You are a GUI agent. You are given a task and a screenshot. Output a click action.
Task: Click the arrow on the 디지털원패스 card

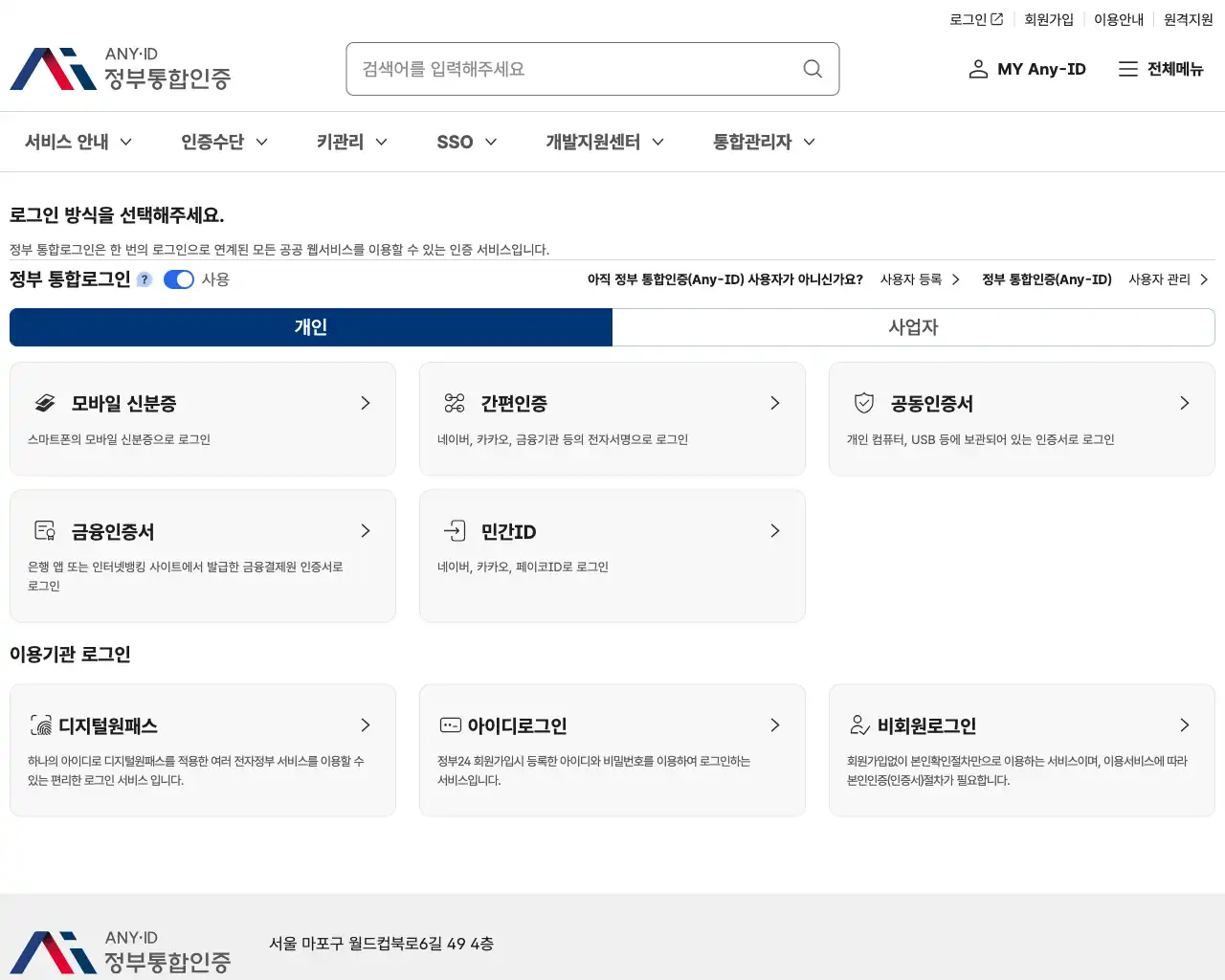pyautogui.click(x=366, y=725)
